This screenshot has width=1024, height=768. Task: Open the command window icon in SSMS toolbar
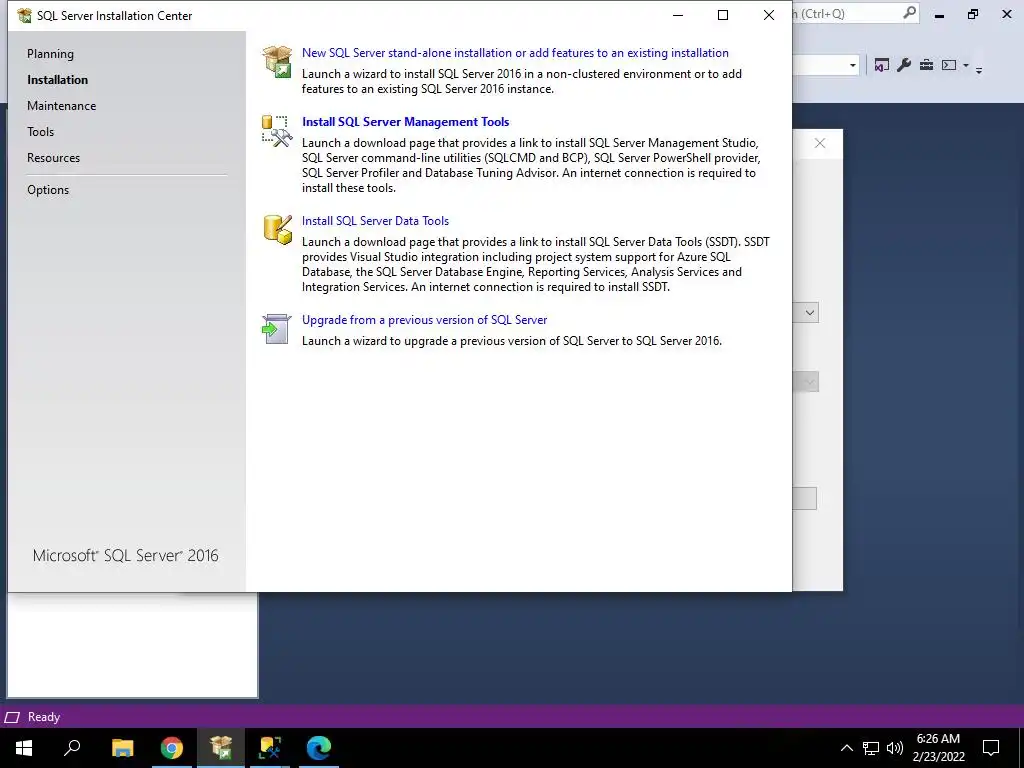point(950,65)
